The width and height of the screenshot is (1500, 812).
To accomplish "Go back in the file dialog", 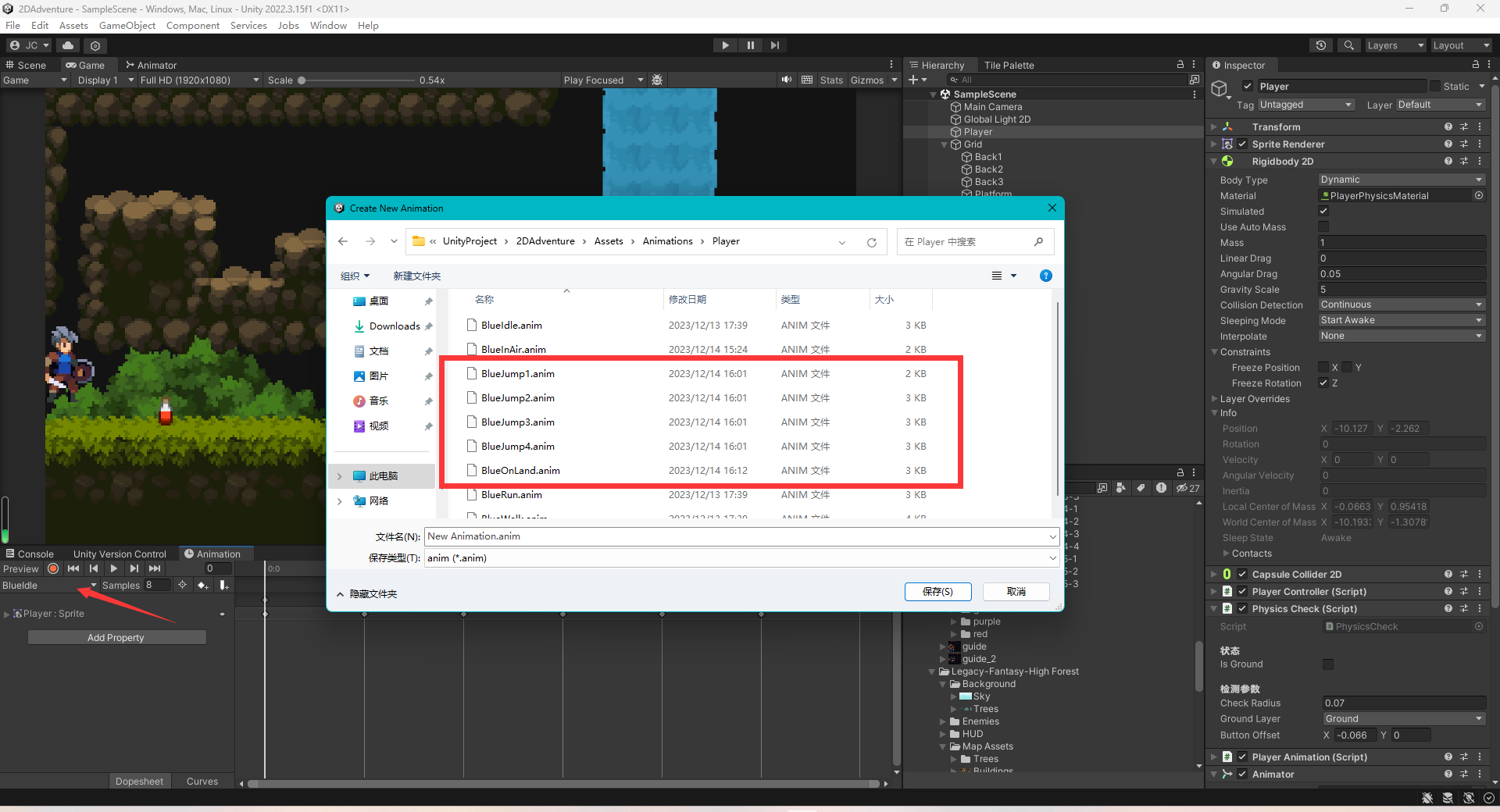I will coord(343,241).
